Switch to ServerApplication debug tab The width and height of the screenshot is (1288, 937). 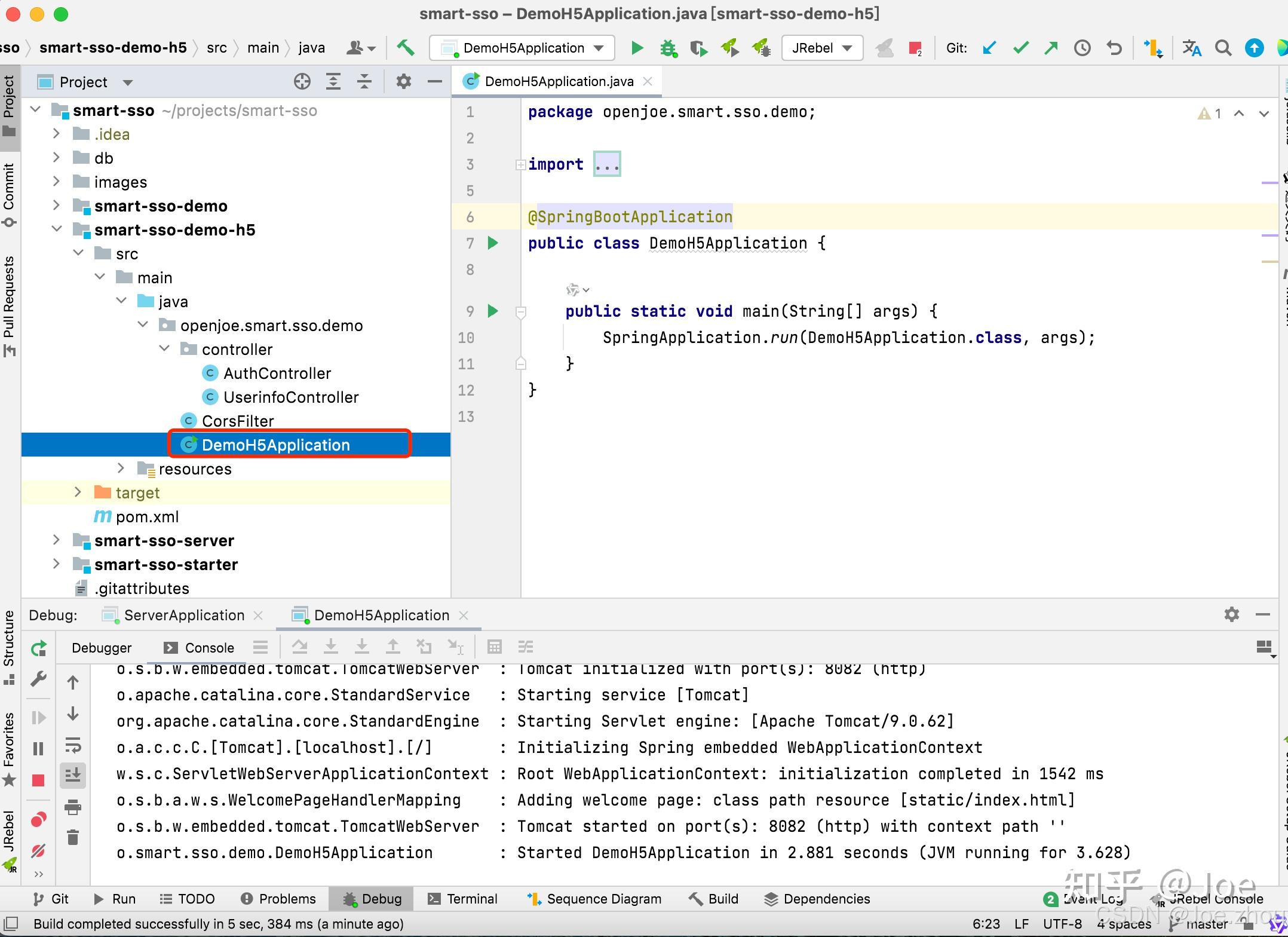tap(184, 615)
